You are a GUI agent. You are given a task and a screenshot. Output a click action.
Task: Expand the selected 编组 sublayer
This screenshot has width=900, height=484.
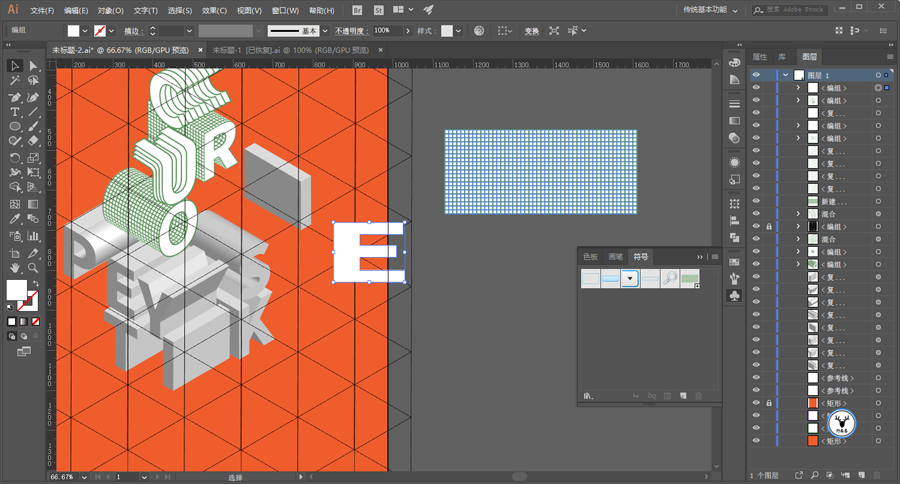[798, 88]
